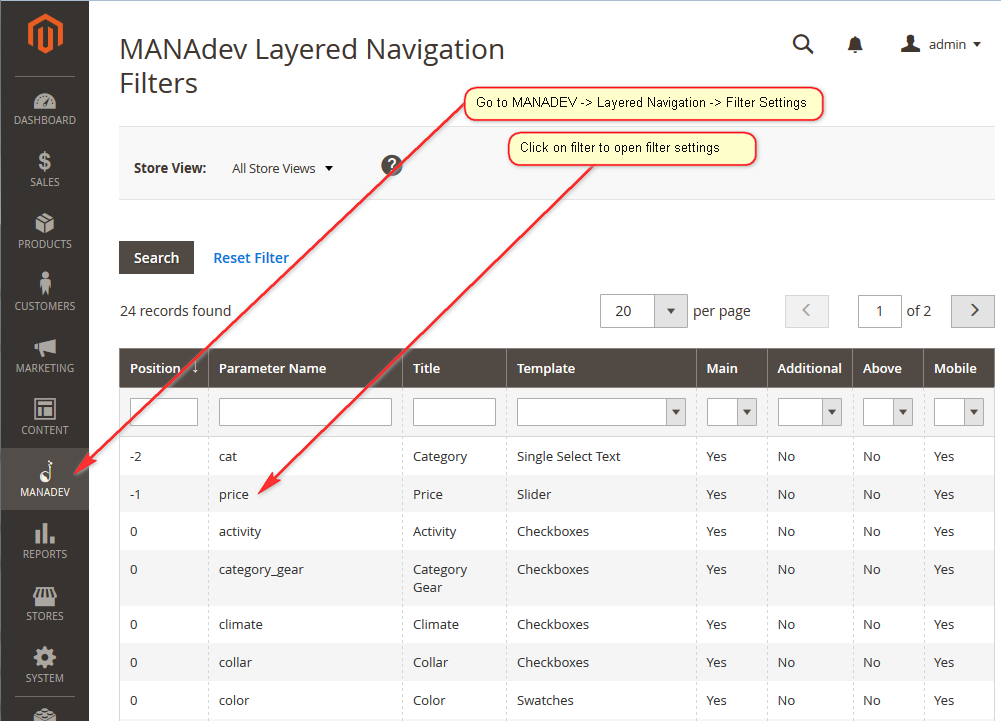The height and width of the screenshot is (721, 1001).
Task: Open the 'color' filter row
Action: [x=557, y=701]
